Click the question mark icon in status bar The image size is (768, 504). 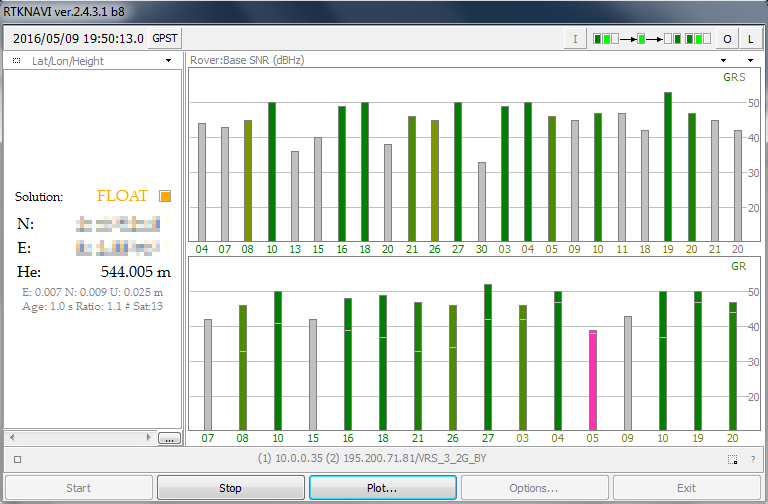tap(751, 460)
